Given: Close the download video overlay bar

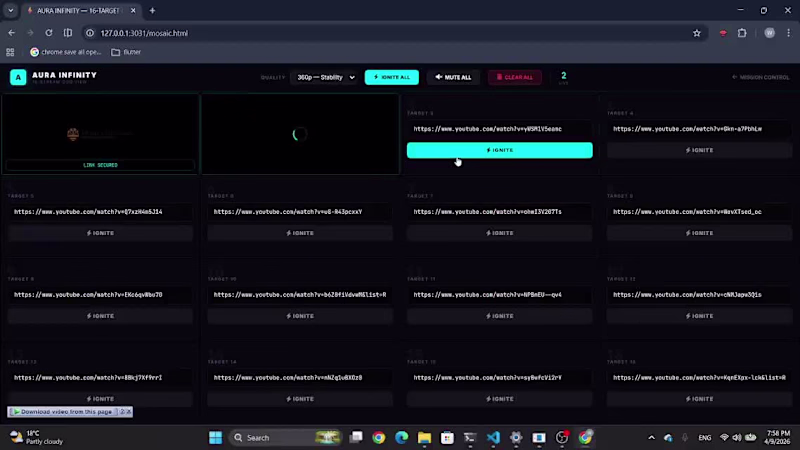Looking at the screenshot, I should [129, 412].
